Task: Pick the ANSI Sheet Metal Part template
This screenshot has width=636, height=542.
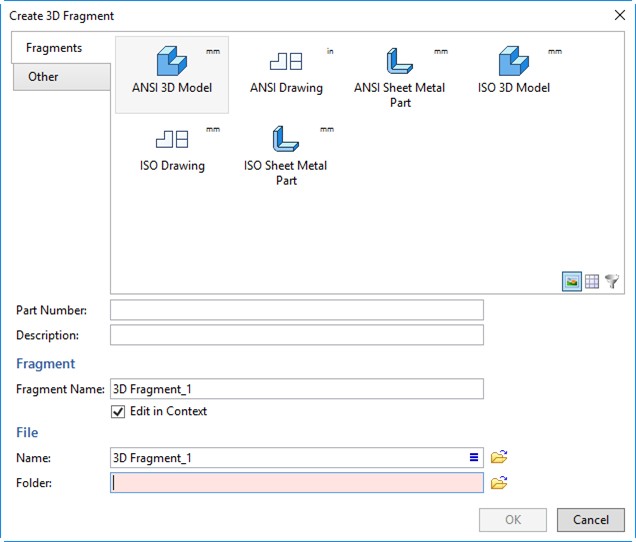Action: coord(399,75)
